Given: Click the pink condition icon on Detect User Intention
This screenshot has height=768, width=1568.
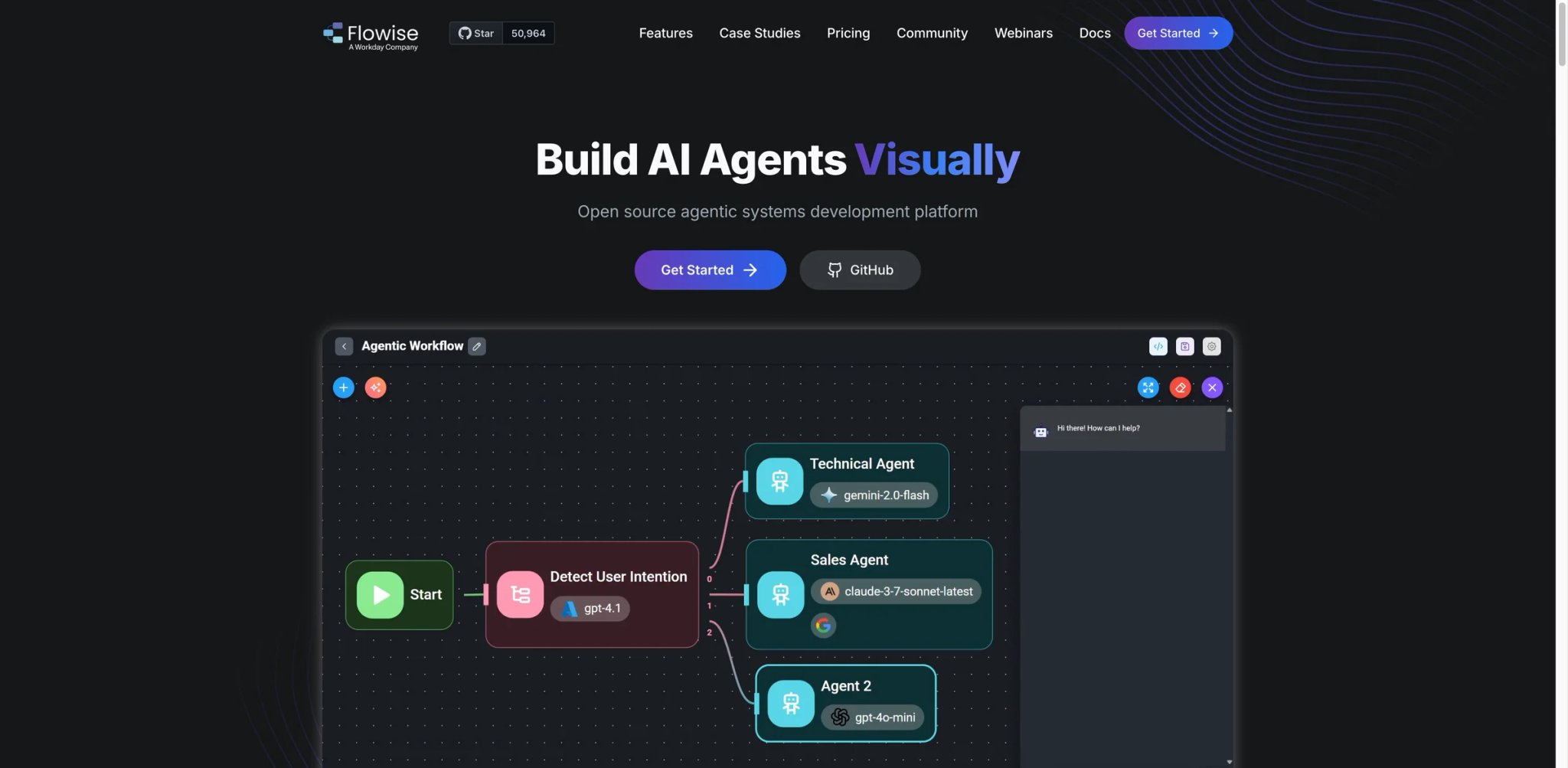Looking at the screenshot, I should pyautogui.click(x=520, y=594).
